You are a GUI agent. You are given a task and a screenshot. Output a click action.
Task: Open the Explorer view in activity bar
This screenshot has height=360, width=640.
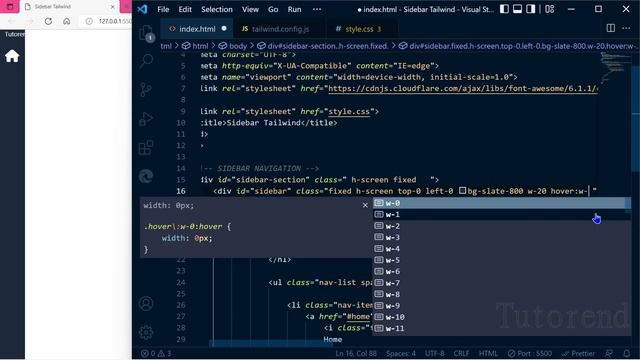(x=146, y=33)
